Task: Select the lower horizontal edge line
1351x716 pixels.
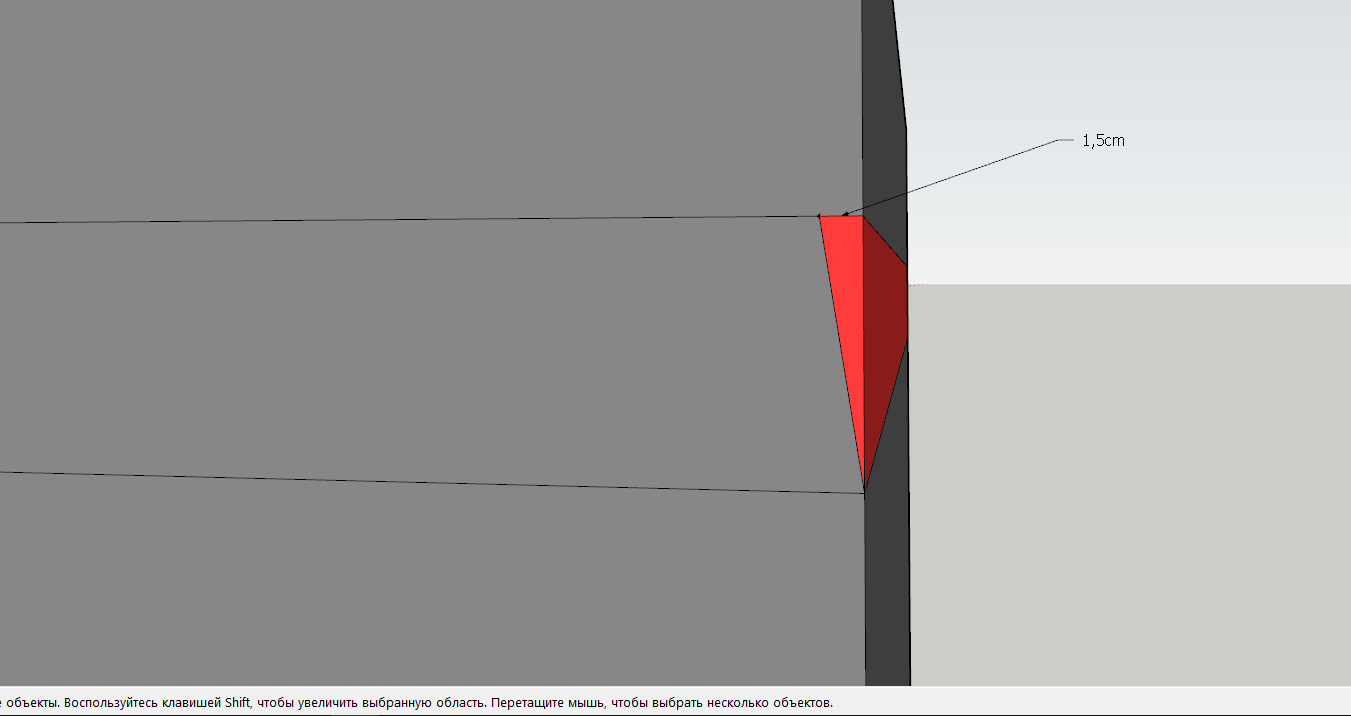Action: 430,481
